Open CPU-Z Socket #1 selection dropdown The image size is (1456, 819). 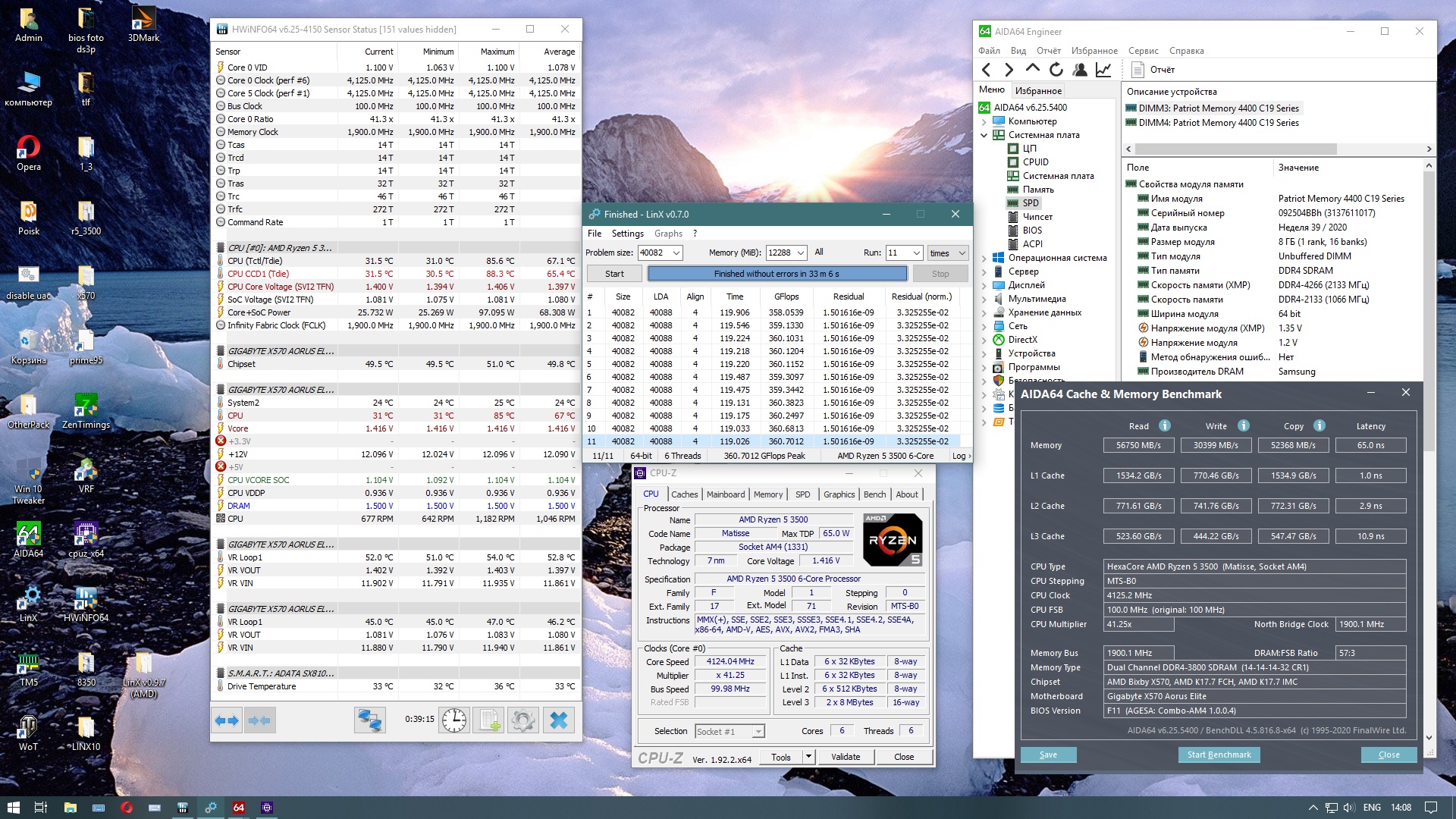click(x=757, y=732)
